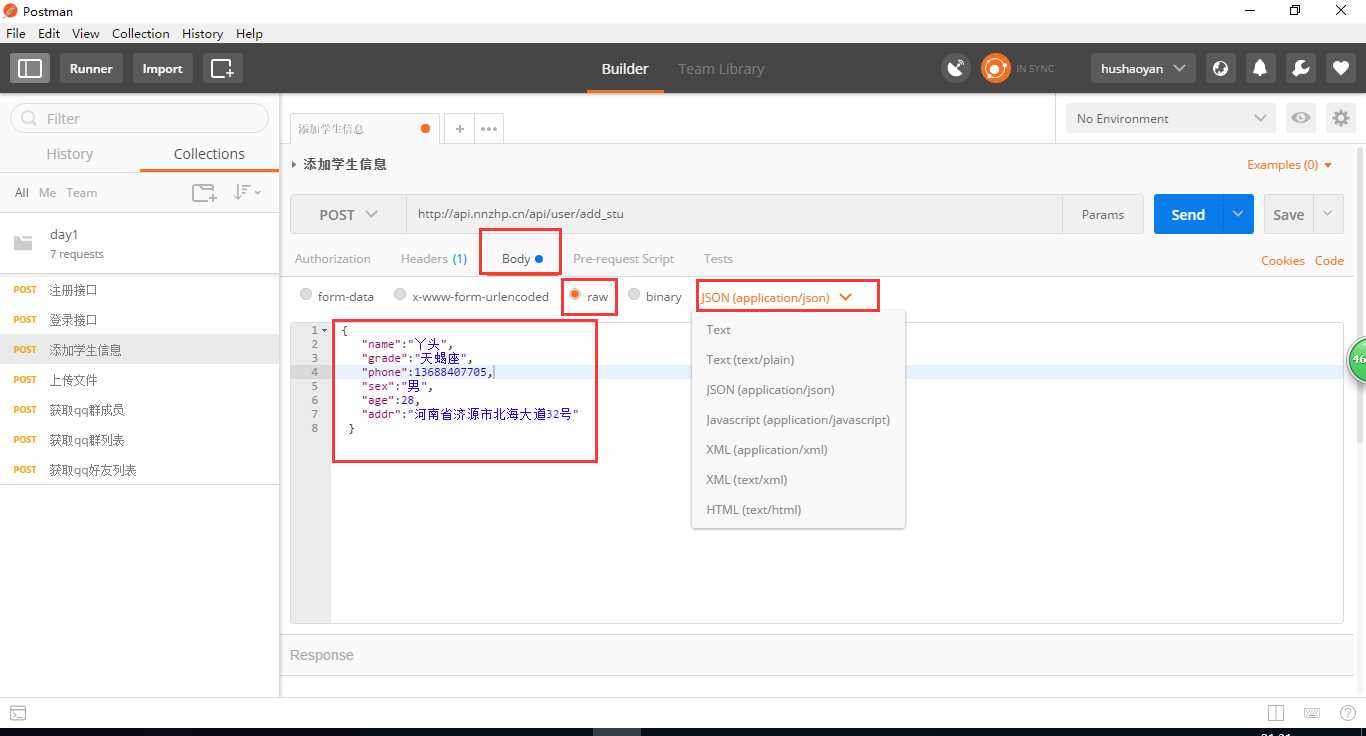Viewport: 1366px width, 736px height.
Task: Expand the request name description triangle
Action: click(294, 164)
